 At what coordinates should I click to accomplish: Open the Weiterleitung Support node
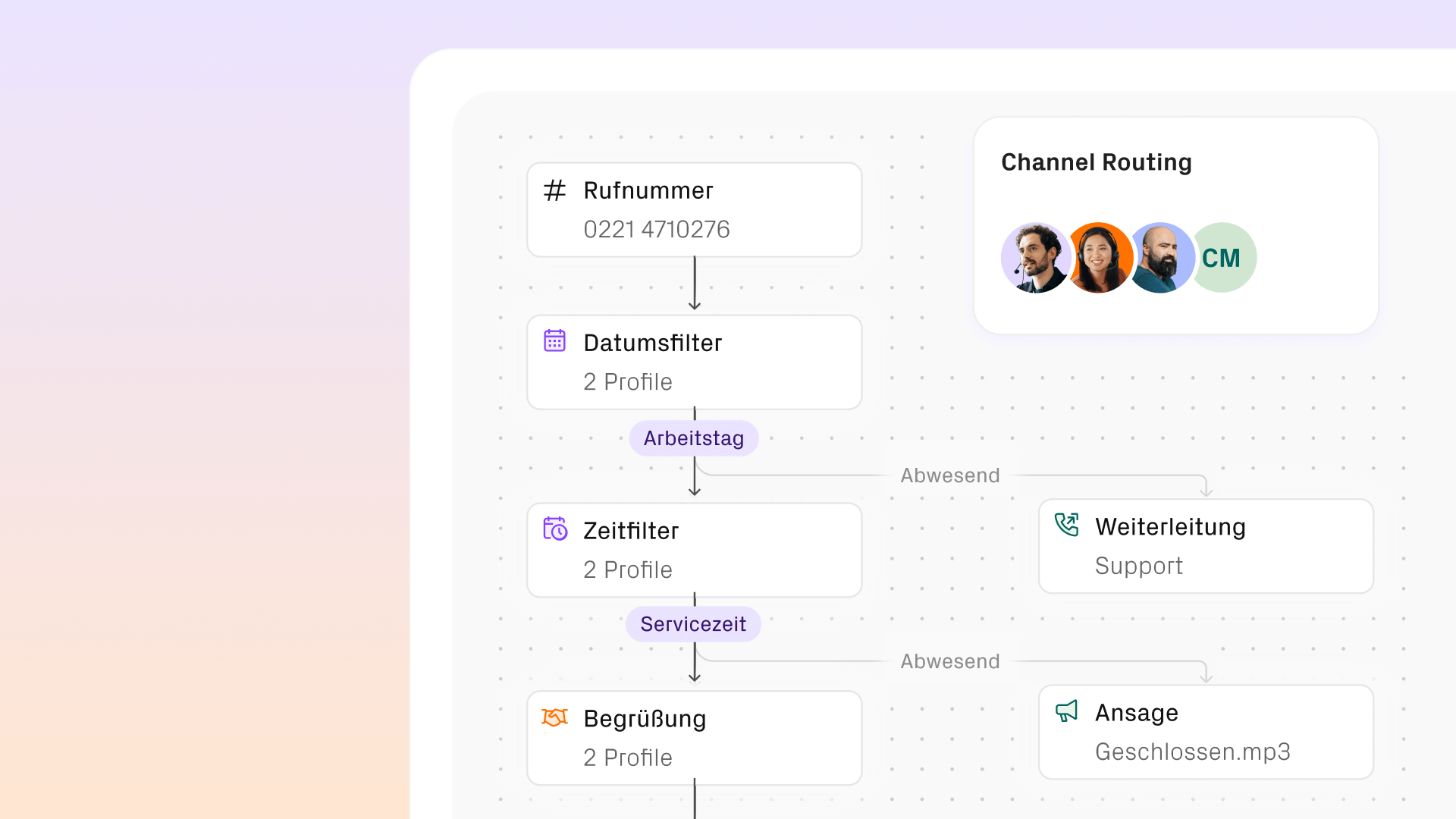click(1205, 546)
